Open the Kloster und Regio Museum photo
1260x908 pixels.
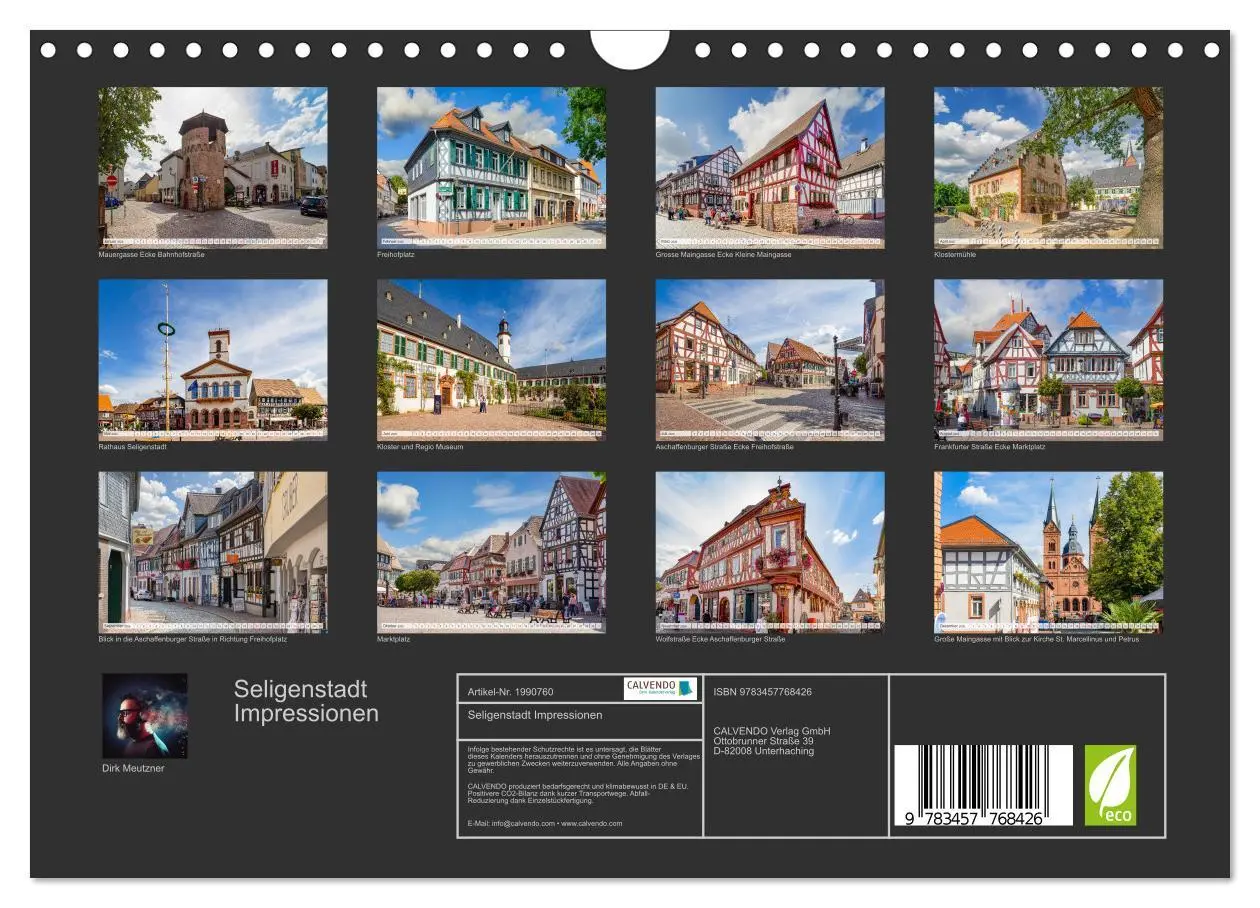pos(491,360)
